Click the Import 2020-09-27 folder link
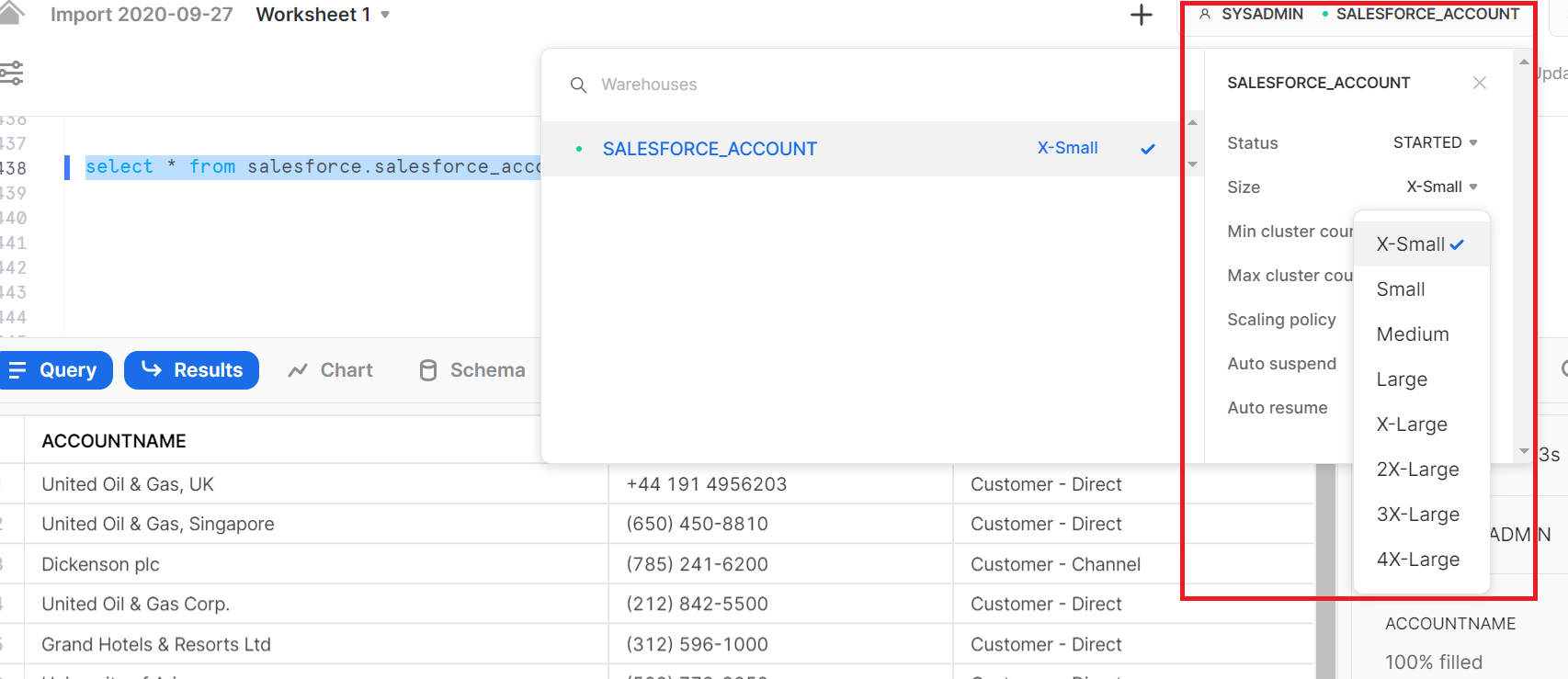This screenshot has width=1568, height=679. click(142, 15)
